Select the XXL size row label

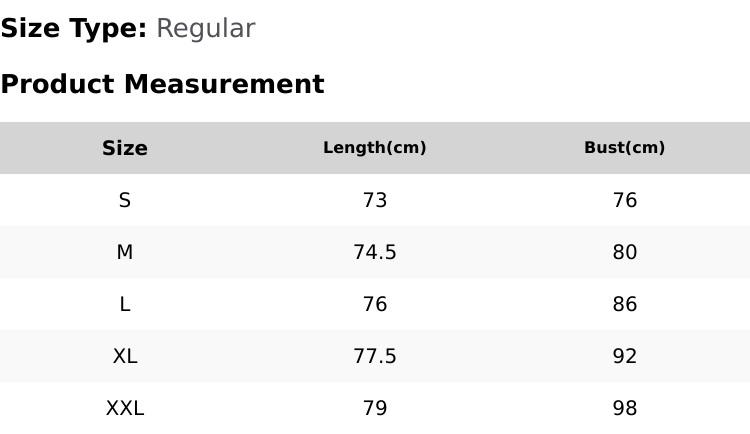[125, 408]
